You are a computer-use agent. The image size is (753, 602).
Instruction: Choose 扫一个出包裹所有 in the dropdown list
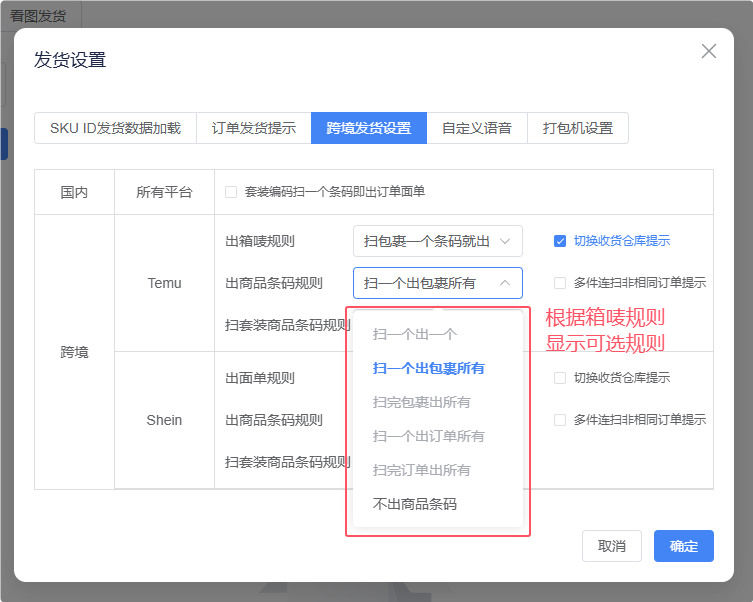[x=428, y=368]
